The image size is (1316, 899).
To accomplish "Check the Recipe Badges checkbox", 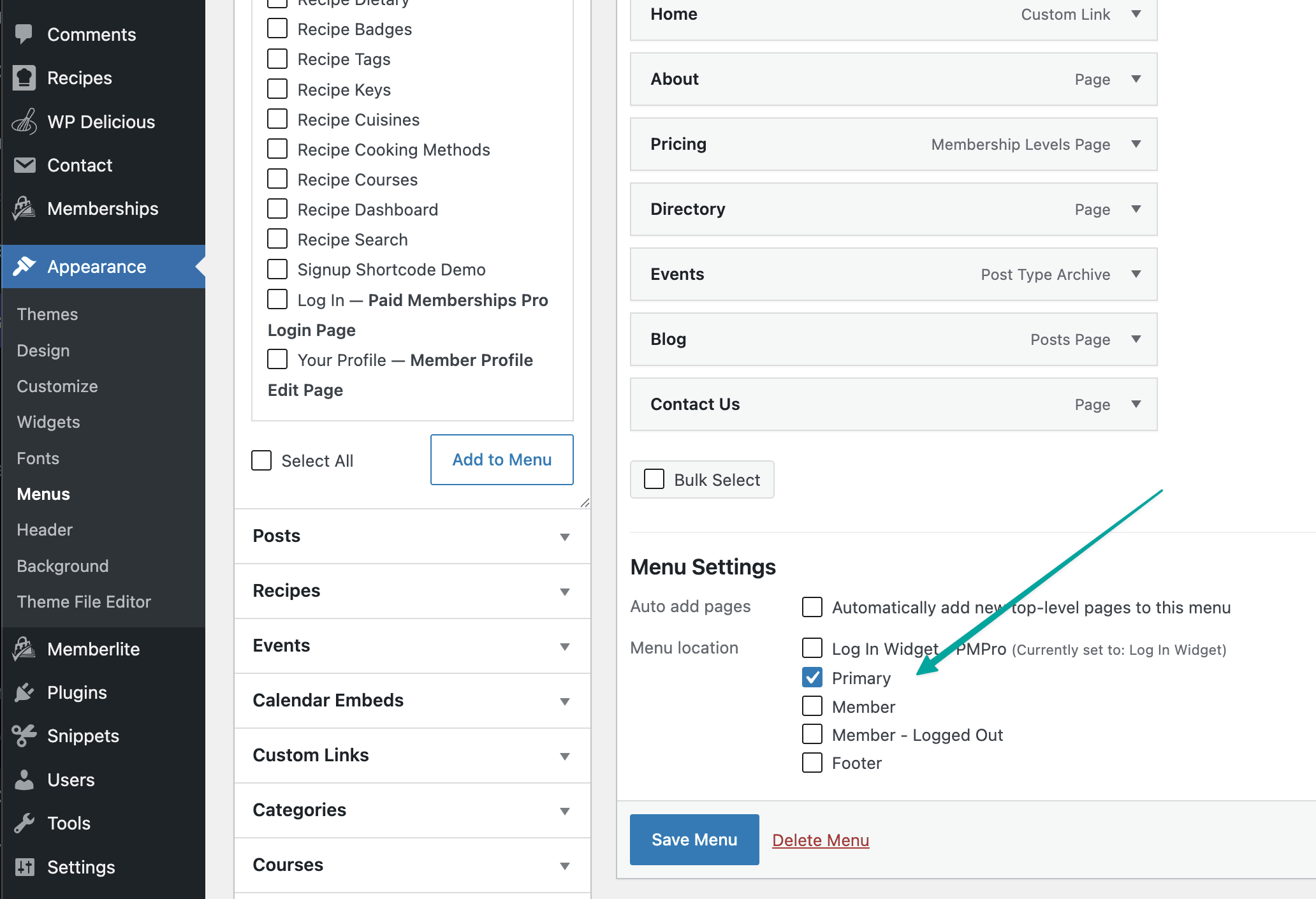I will (277, 29).
